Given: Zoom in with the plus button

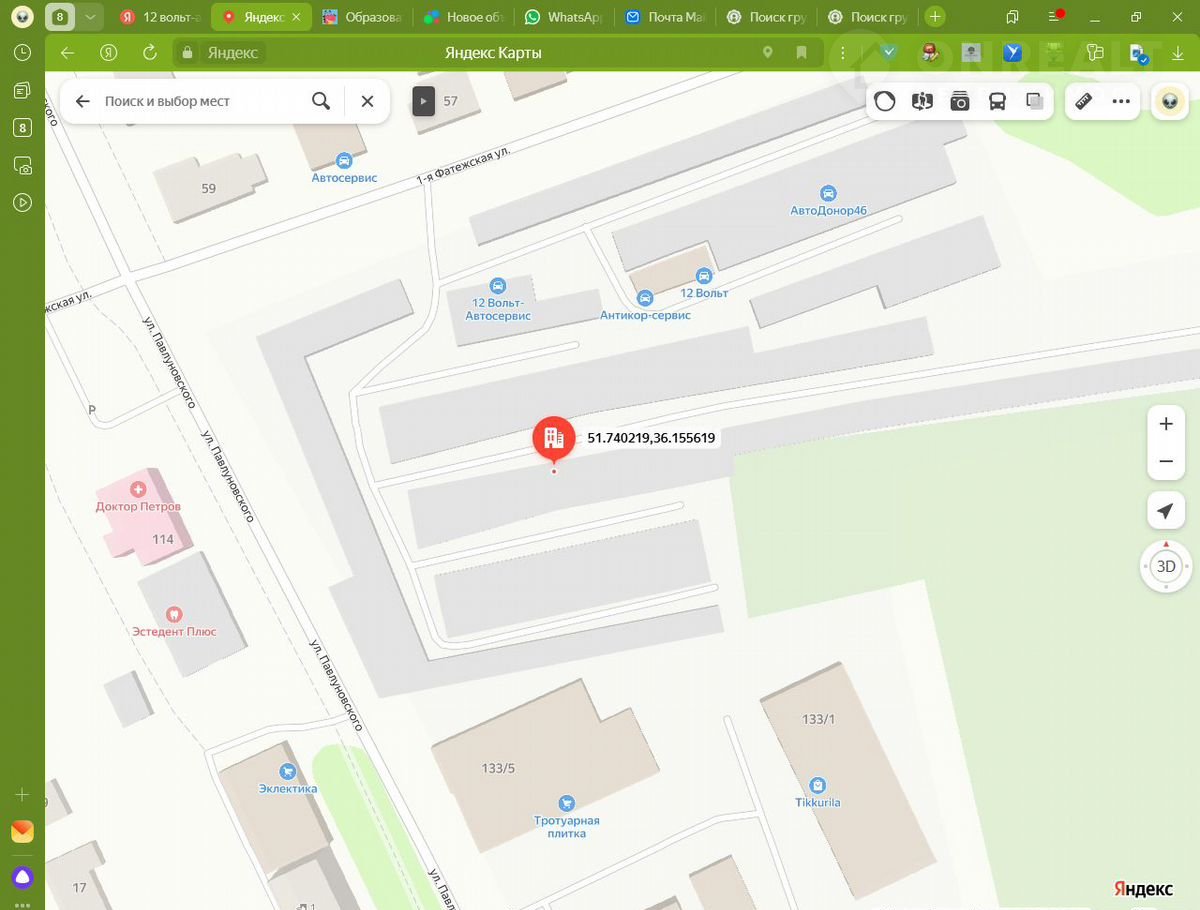Looking at the screenshot, I should pyautogui.click(x=1165, y=424).
